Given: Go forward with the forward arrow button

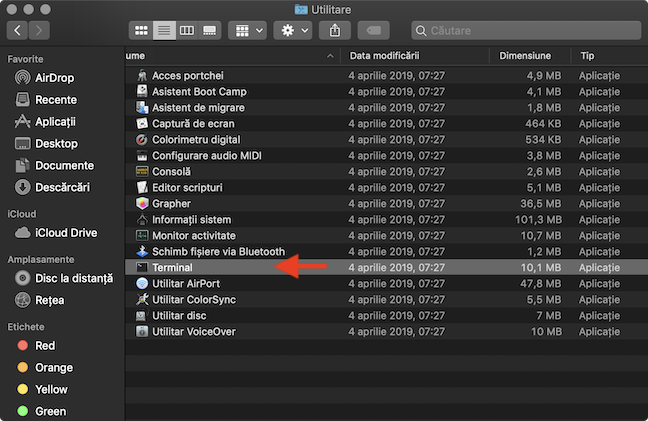Looking at the screenshot, I should click(x=39, y=31).
